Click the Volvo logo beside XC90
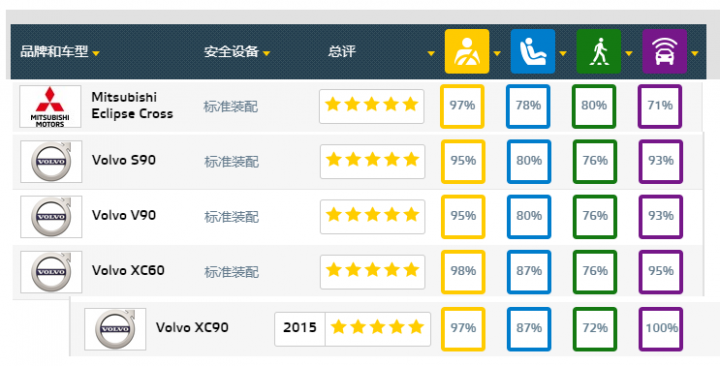Image resolution: width=720 pixels, height=366 pixels. coord(115,329)
